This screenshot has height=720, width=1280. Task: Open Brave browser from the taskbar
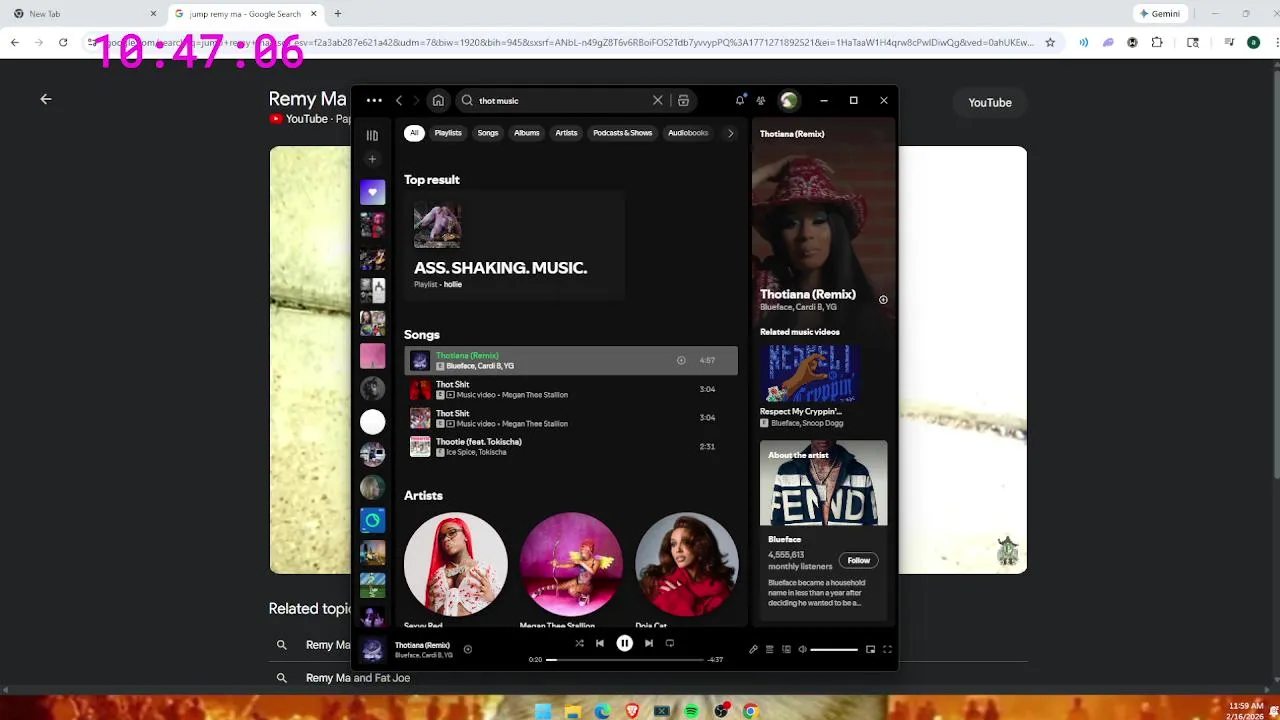632,711
